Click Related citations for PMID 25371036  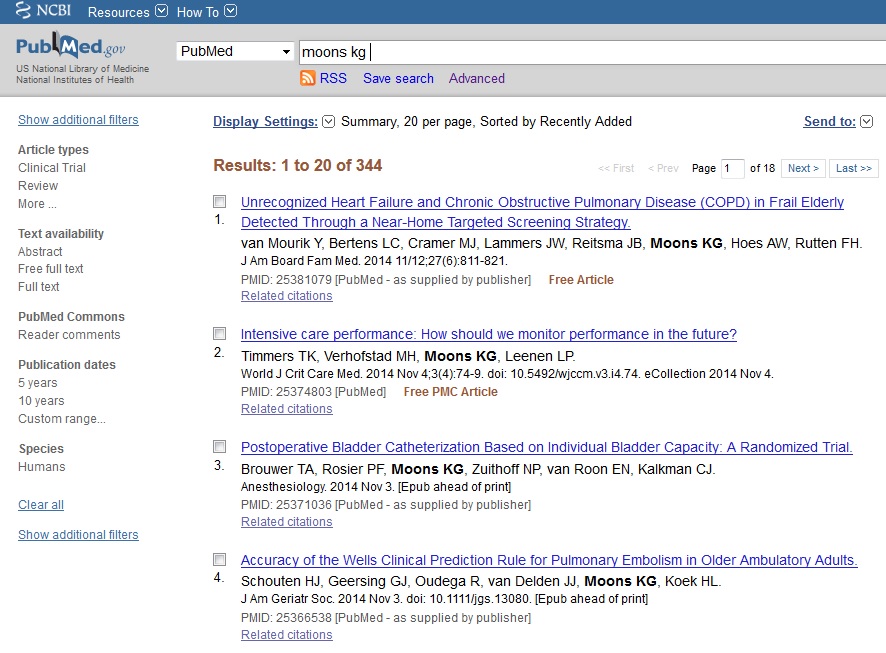click(x=286, y=522)
